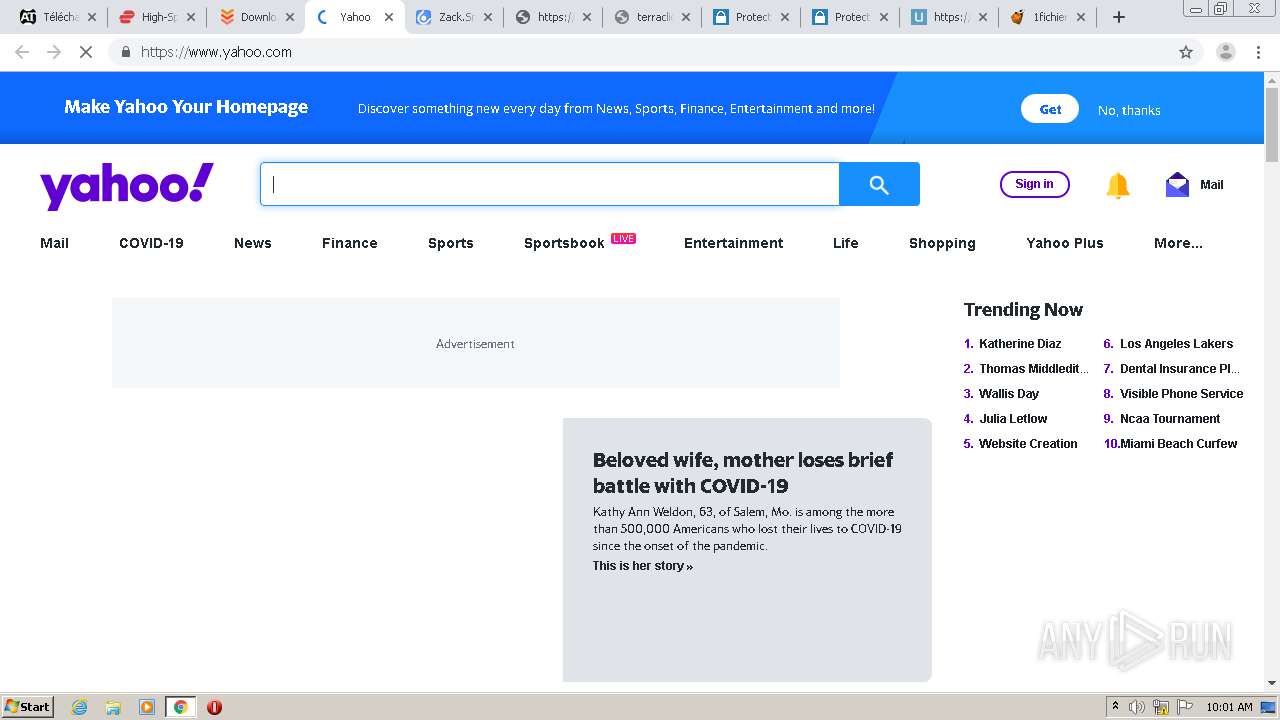The height and width of the screenshot is (720, 1280).
Task: Switch to the terraclic tab
Action: coord(653,17)
